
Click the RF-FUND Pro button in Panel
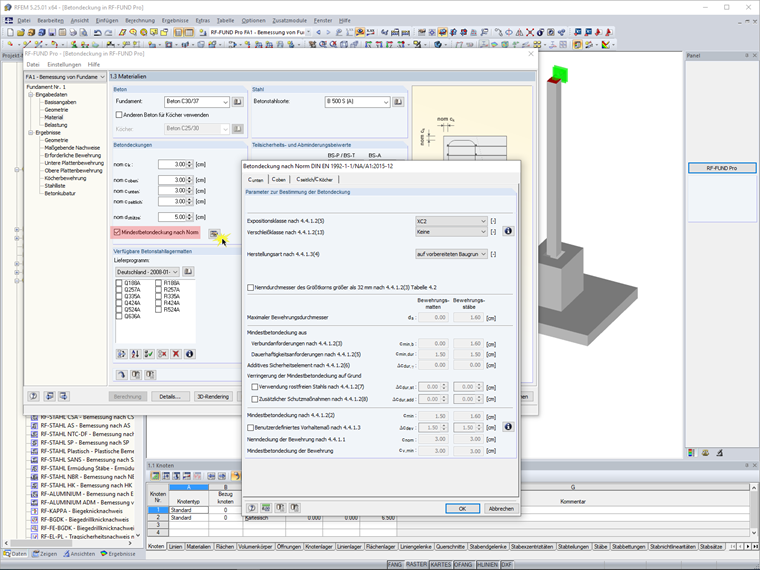722,168
